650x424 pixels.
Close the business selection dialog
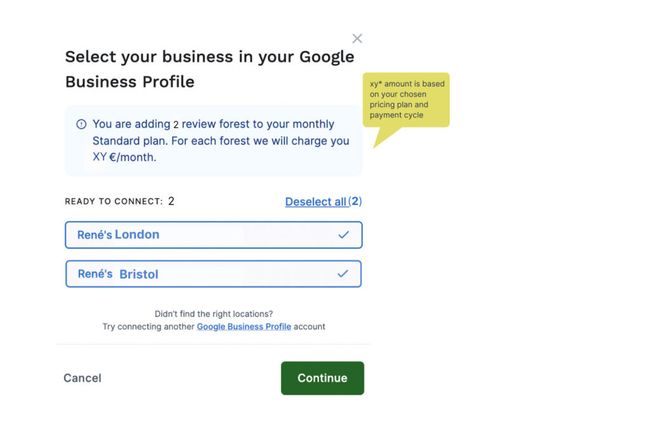click(357, 39)
